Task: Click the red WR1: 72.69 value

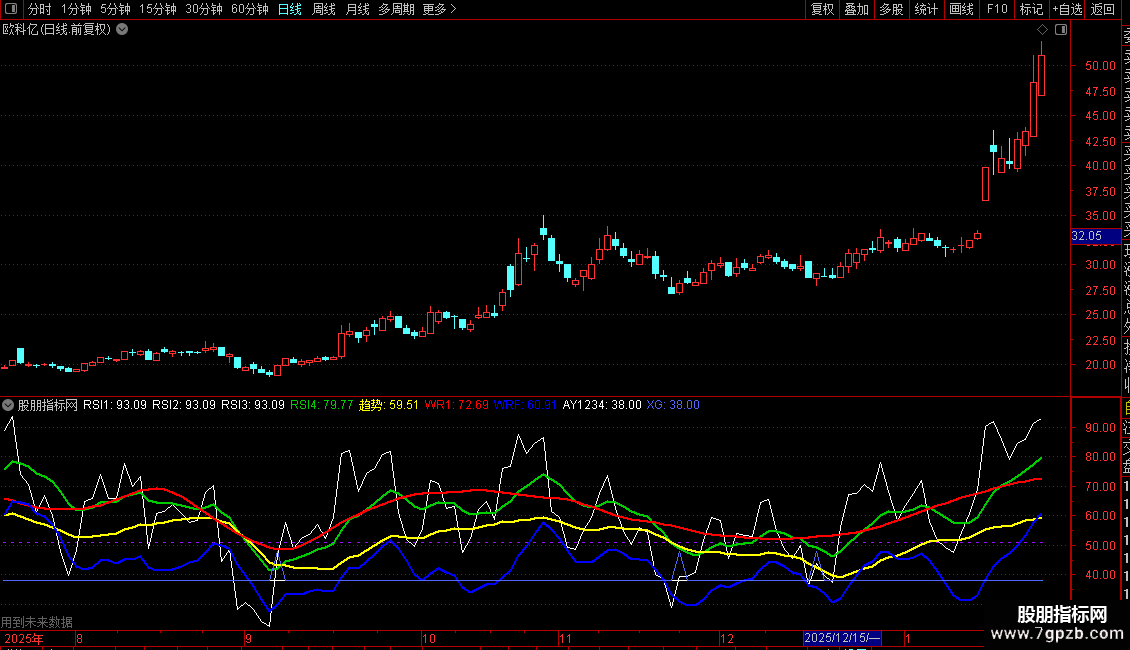Action: click(456, 405)
